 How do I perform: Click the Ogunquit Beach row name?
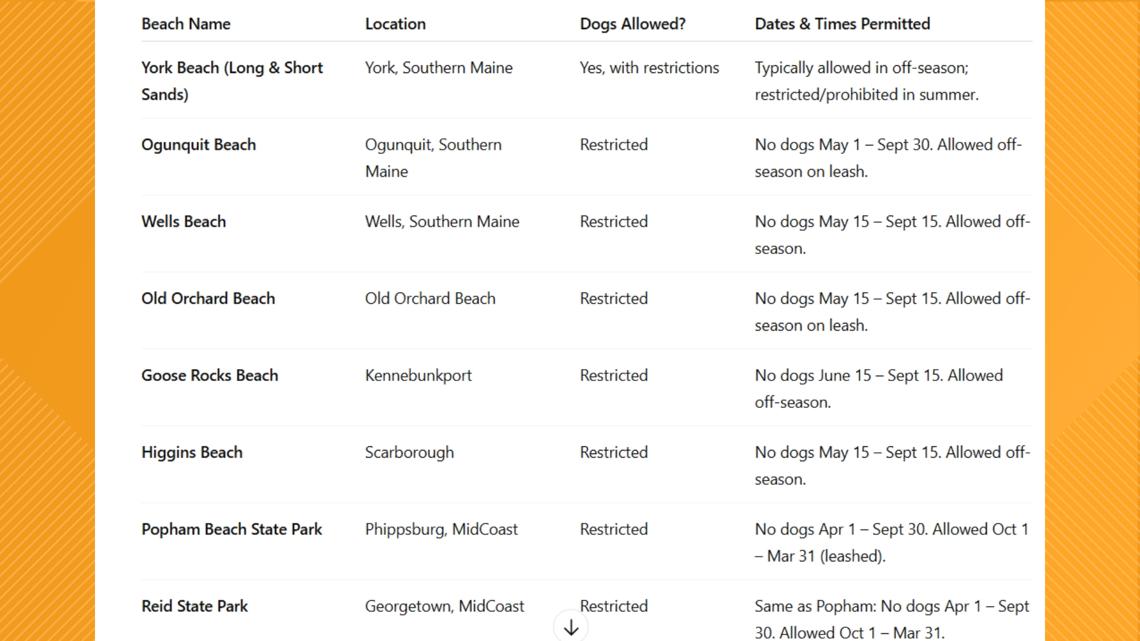coord(198,145)
